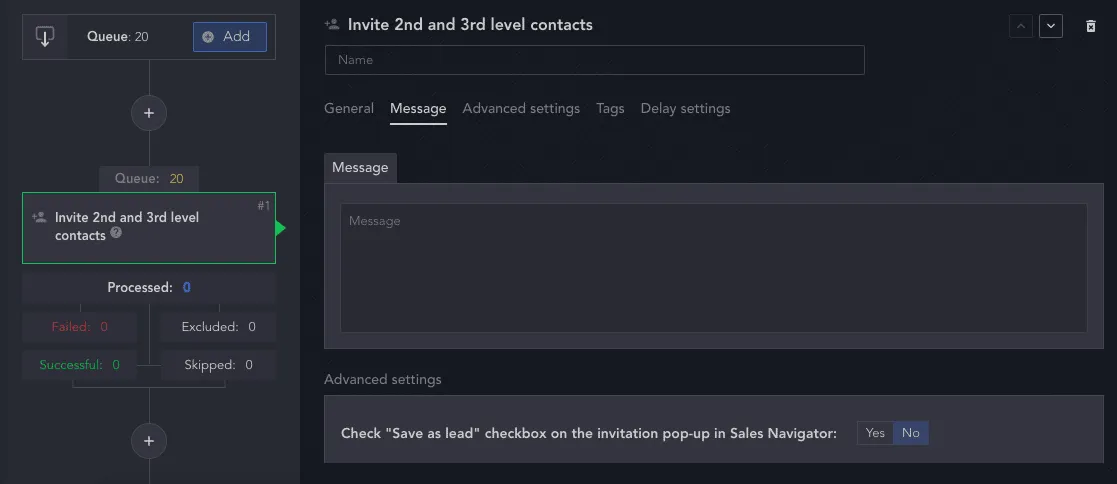Click the lower plus add-step circle
Image resolution: width=1117 pixels, height=484 pixels.
[x=149, y=441]
